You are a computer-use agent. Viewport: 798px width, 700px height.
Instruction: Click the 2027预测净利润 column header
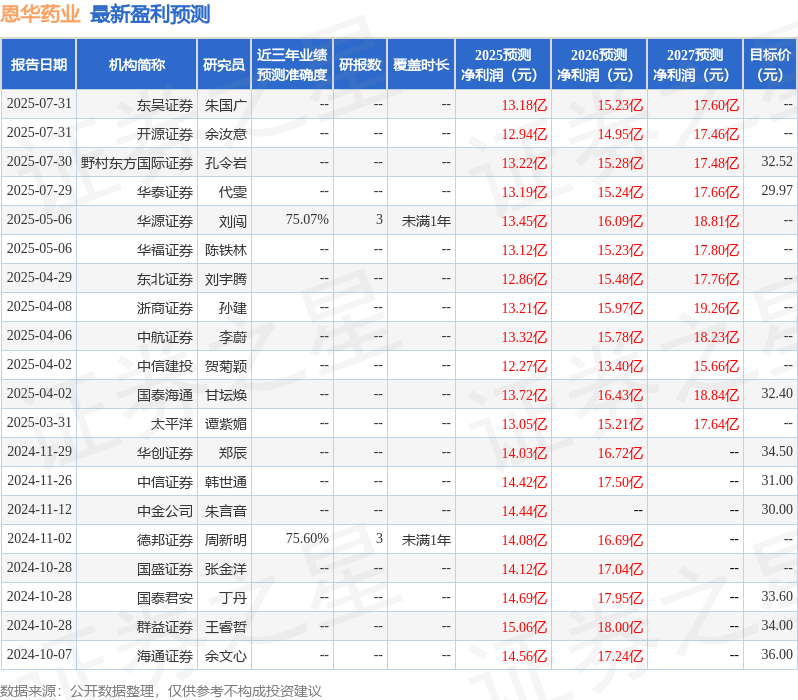point(695,65)
